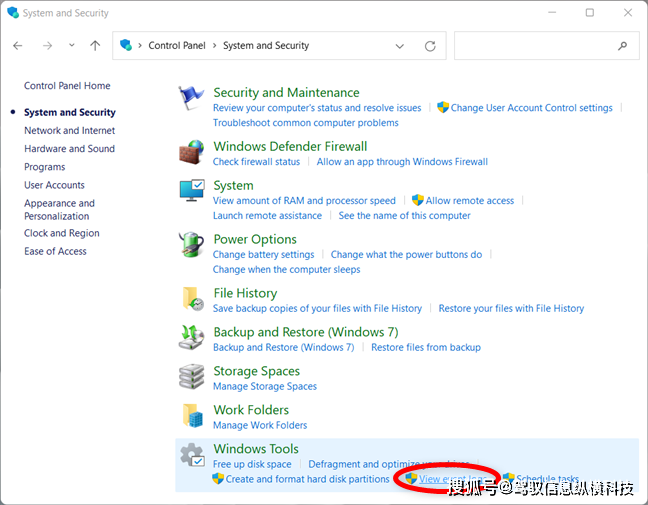Expand the address bar history dropdown

coord(400,46)
